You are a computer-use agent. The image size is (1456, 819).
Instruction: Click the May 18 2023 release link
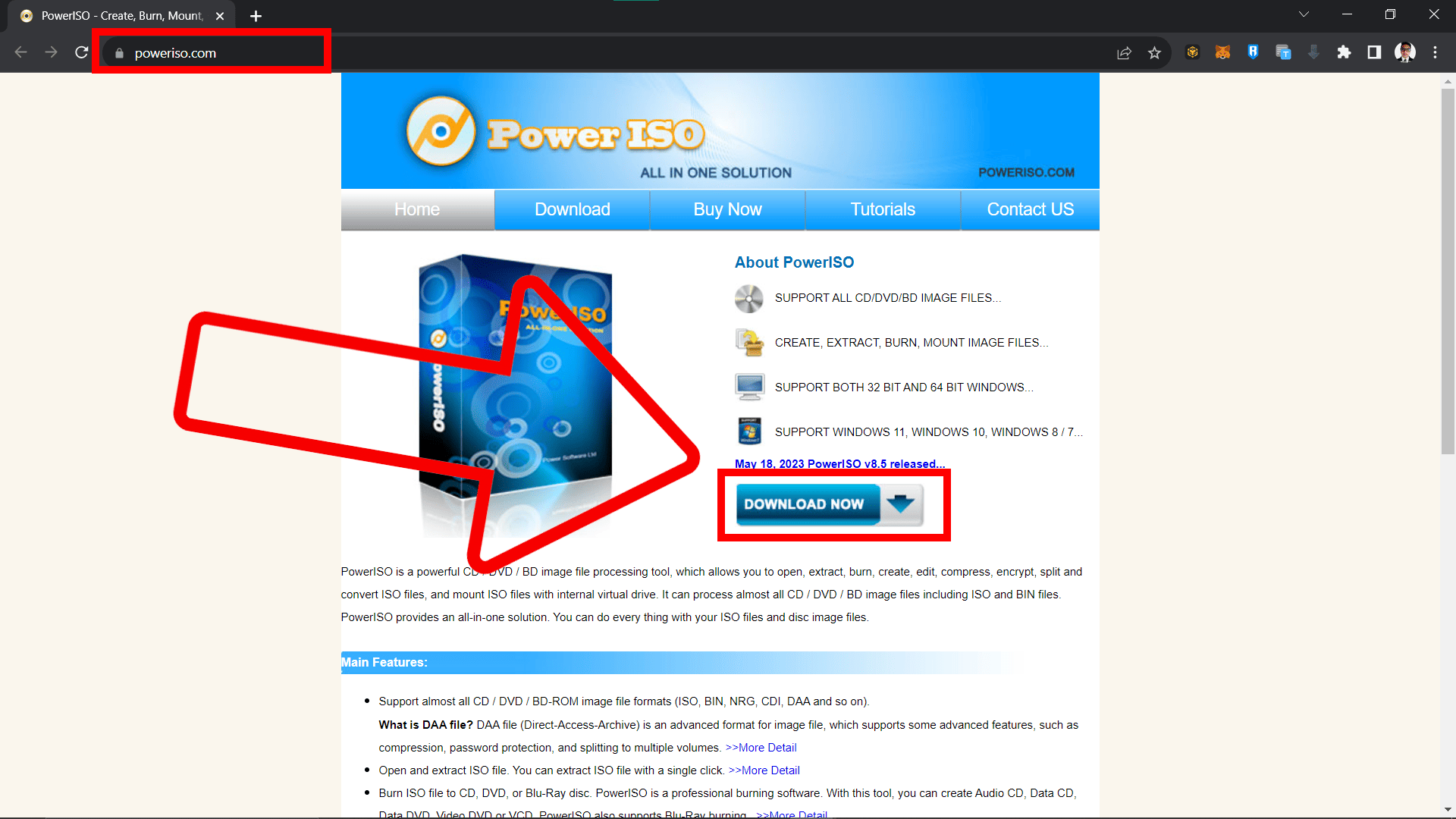point(838,463)
